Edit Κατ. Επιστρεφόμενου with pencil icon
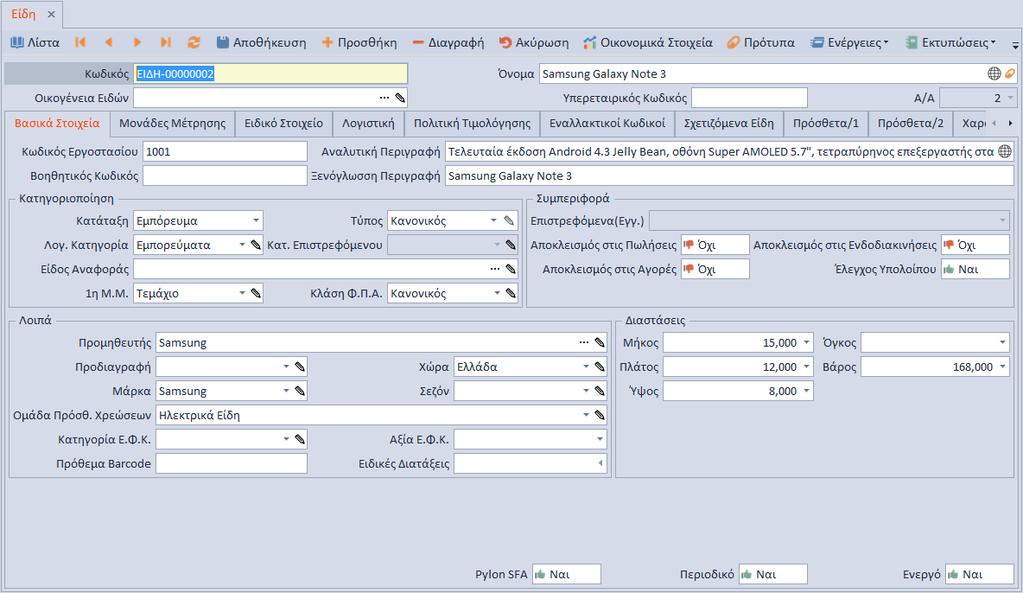The width and height of the screenshot is (1023, 593). click(x=510, y=245)
